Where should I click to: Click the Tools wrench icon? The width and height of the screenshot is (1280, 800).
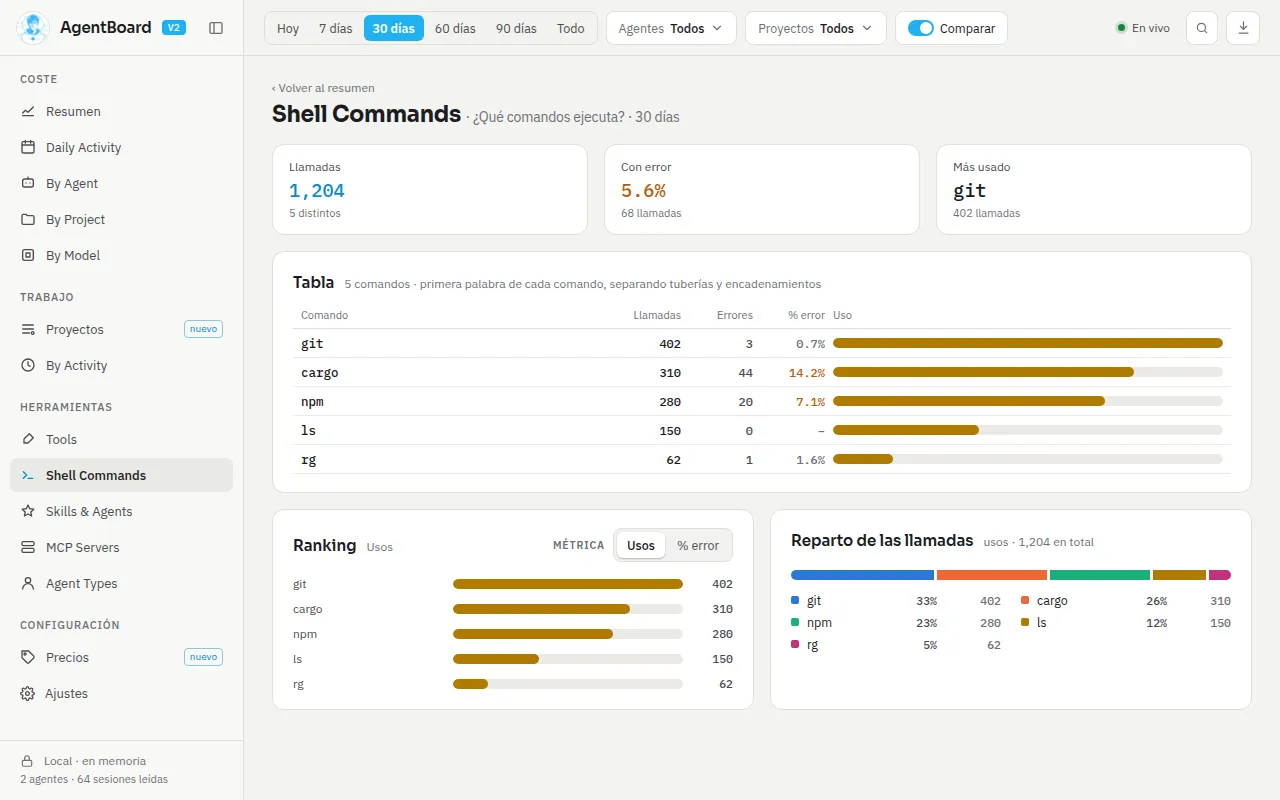click(x=28, y=440)
